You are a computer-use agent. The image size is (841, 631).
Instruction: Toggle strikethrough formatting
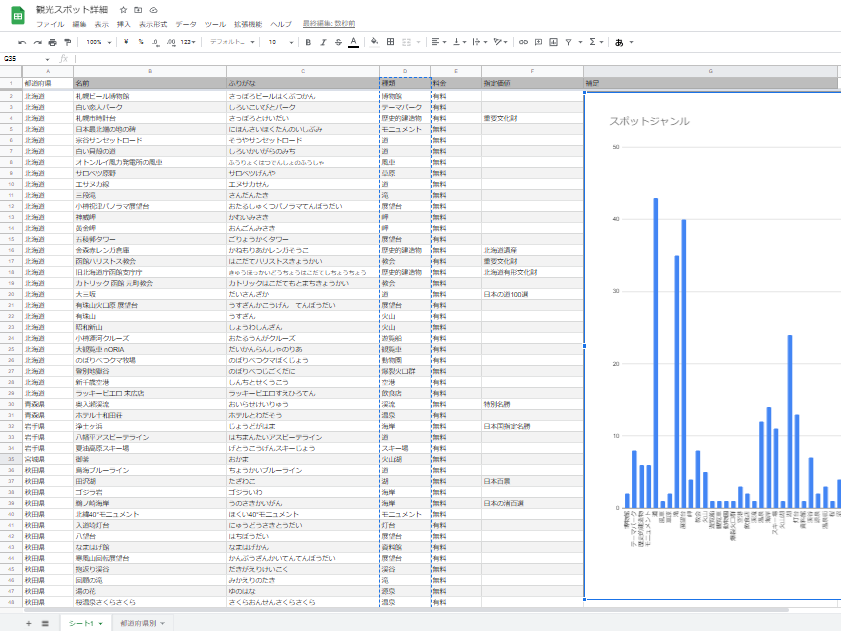pyautogui.click(x=338, y=42)
